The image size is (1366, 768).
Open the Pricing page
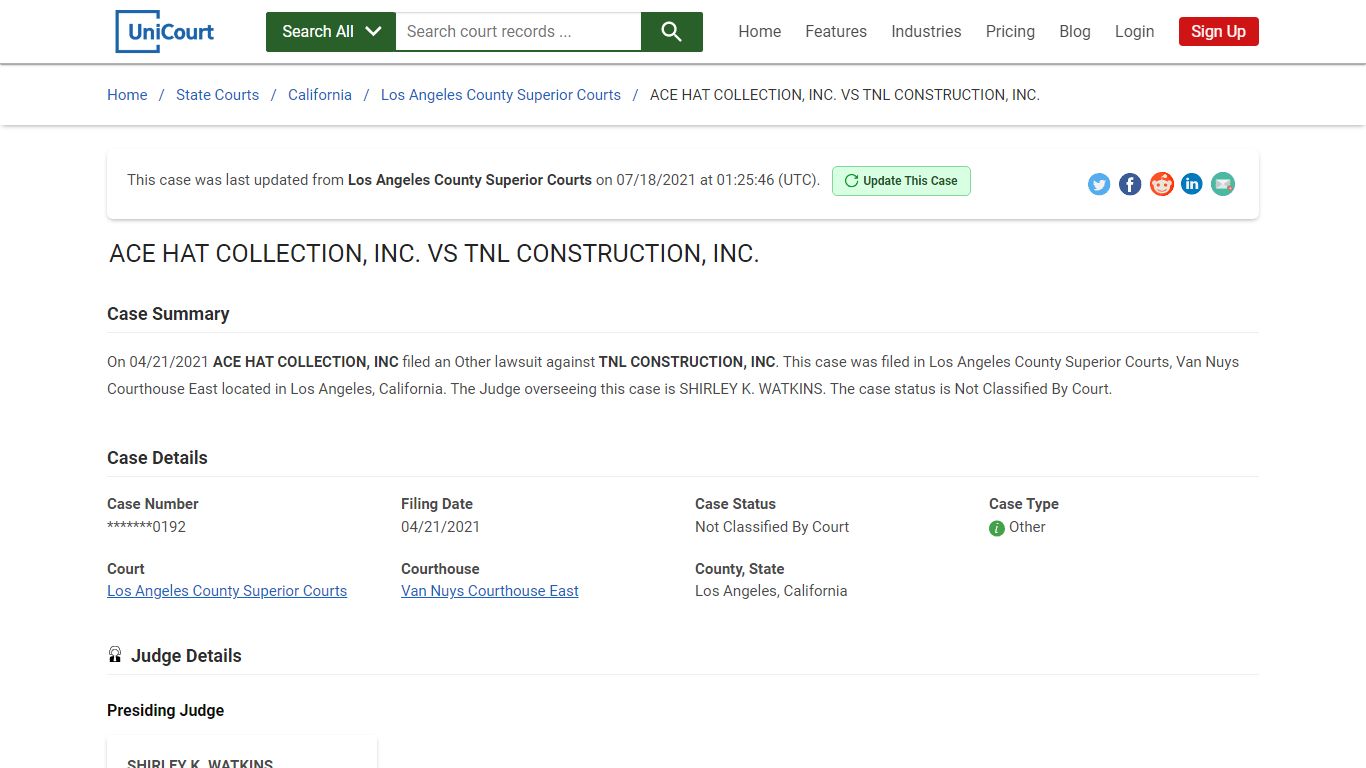point(1010,32)
